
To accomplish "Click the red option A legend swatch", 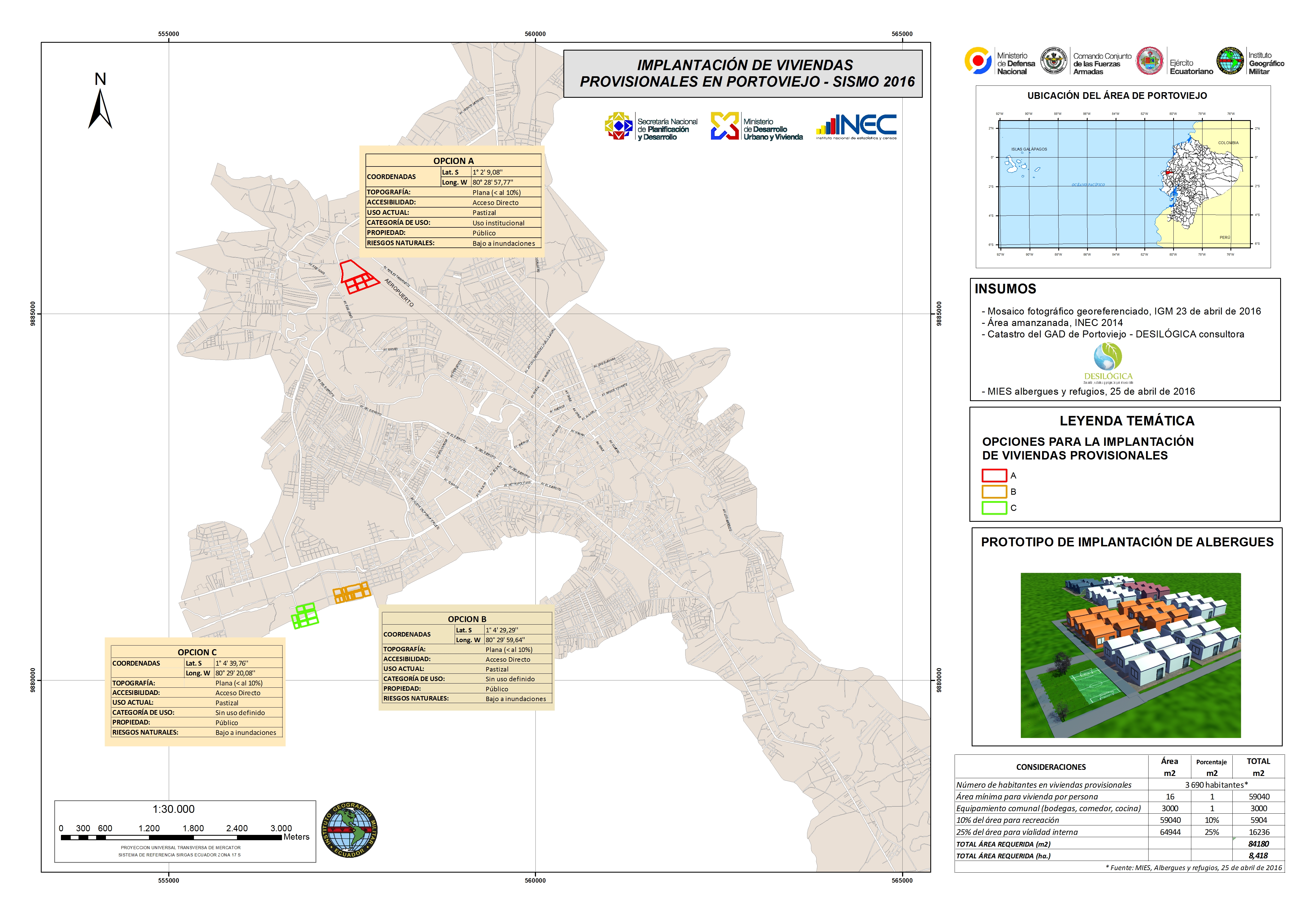I will 994,475.
